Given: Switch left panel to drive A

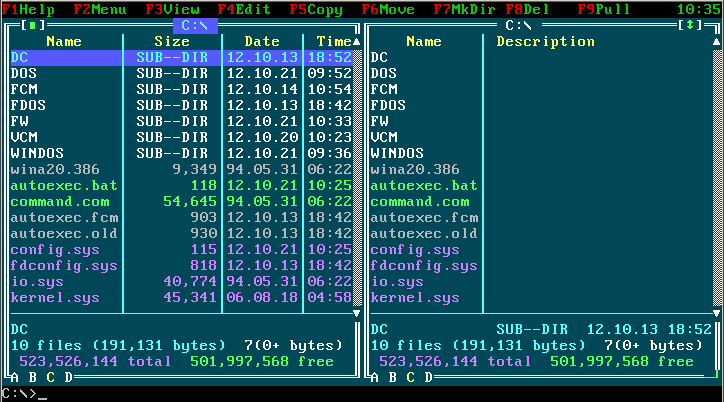Looking at the screenshot, I should pyautogui.click(x=14, y=377).
